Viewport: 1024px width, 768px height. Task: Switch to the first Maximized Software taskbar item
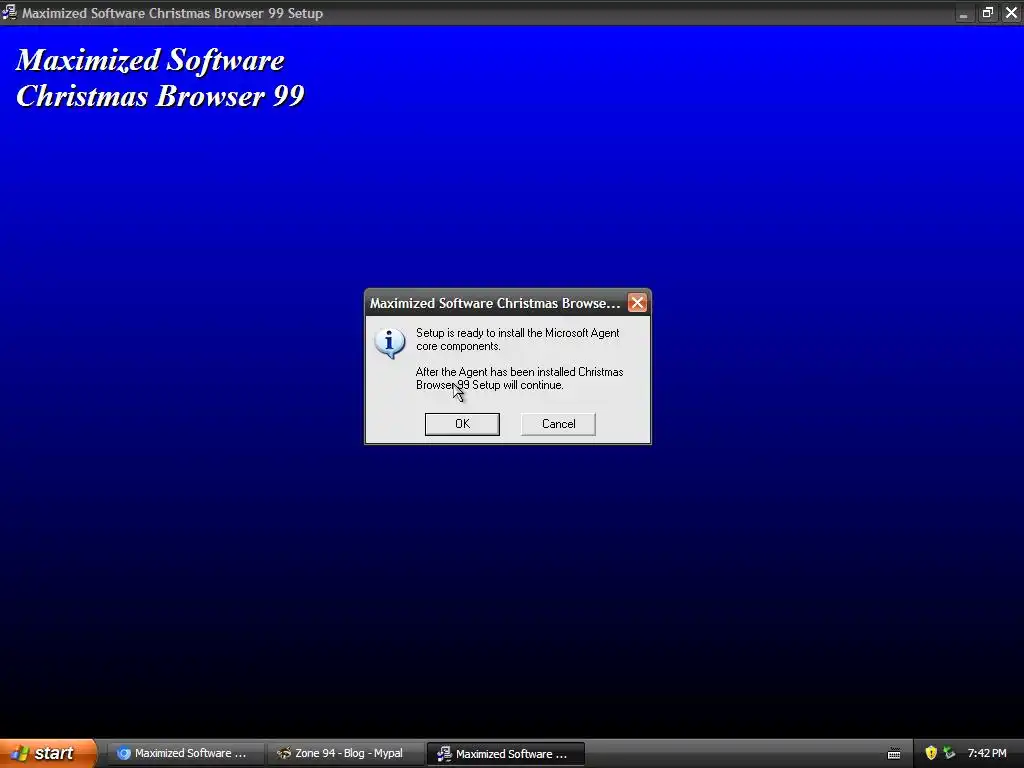[185, 753]
